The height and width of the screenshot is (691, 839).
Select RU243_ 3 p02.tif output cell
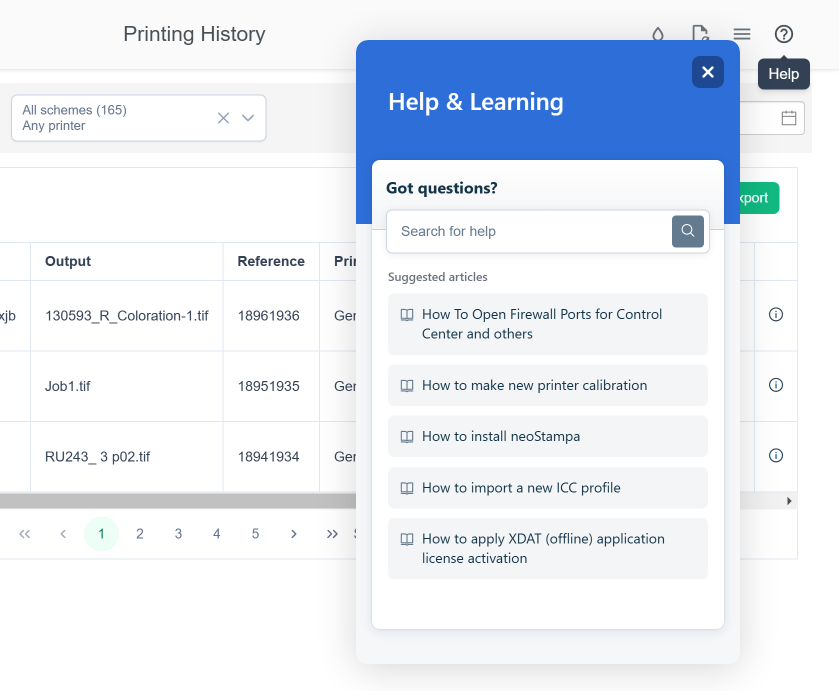(x=127, y=457)
